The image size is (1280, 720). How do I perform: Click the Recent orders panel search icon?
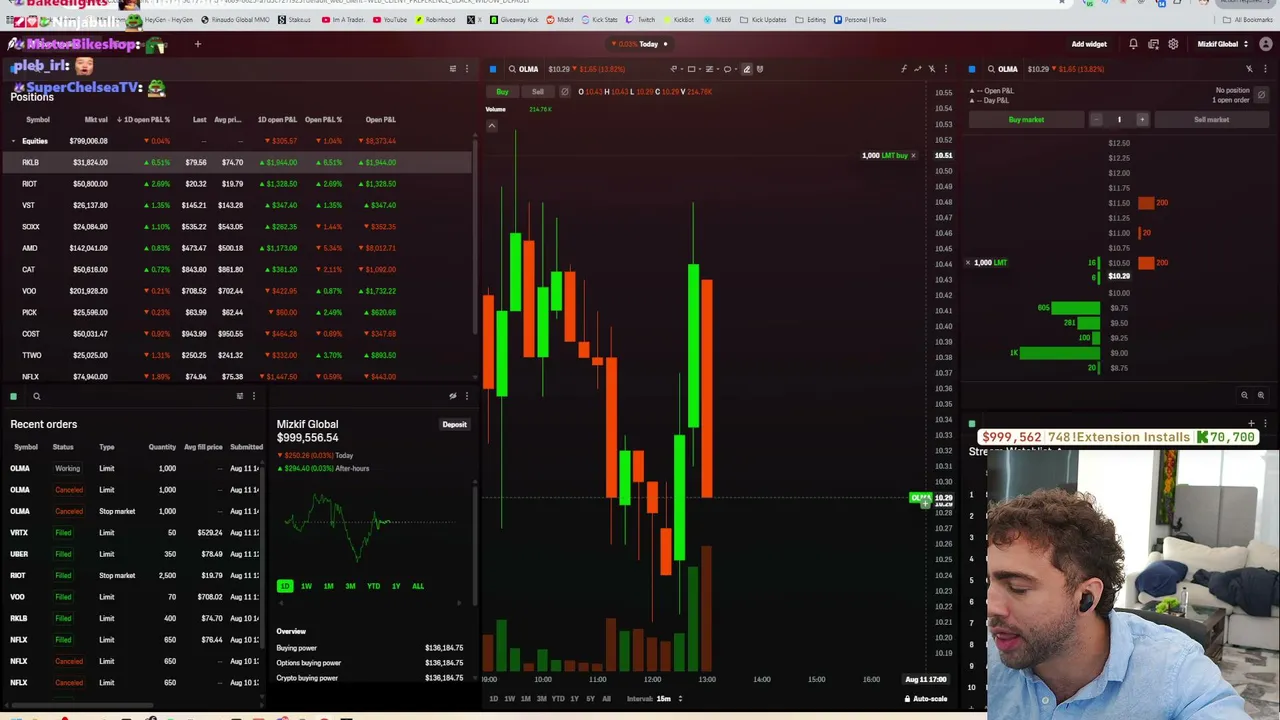[x=36, y=396]
